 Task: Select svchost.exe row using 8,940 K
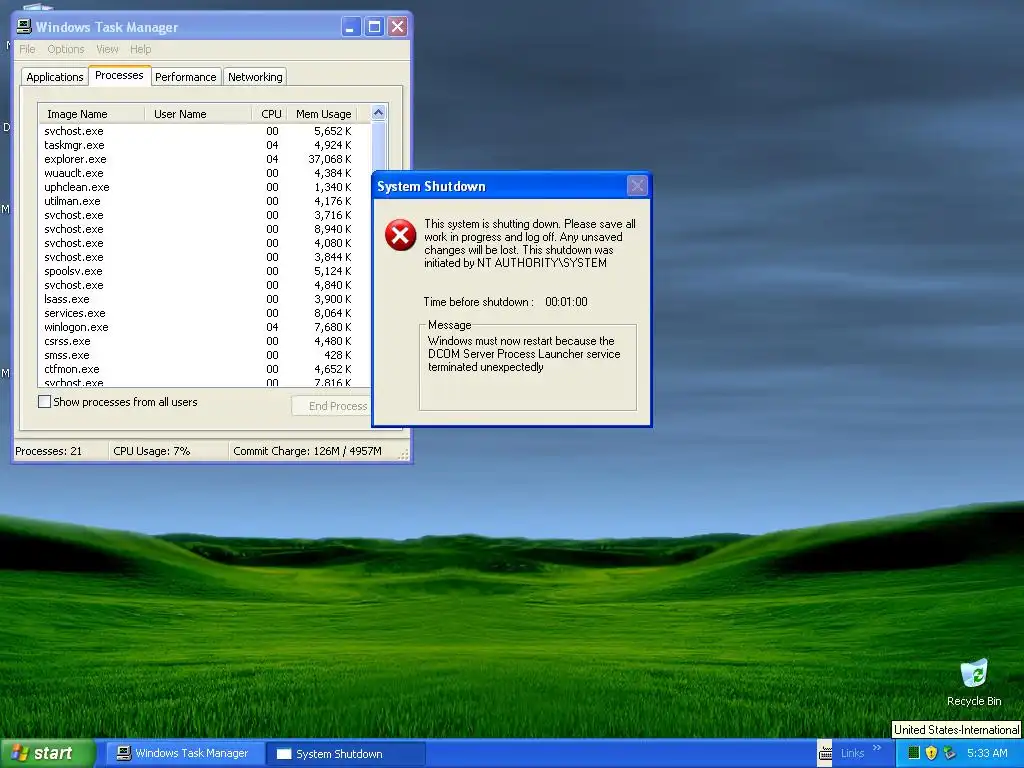click(x=204, y=229)
